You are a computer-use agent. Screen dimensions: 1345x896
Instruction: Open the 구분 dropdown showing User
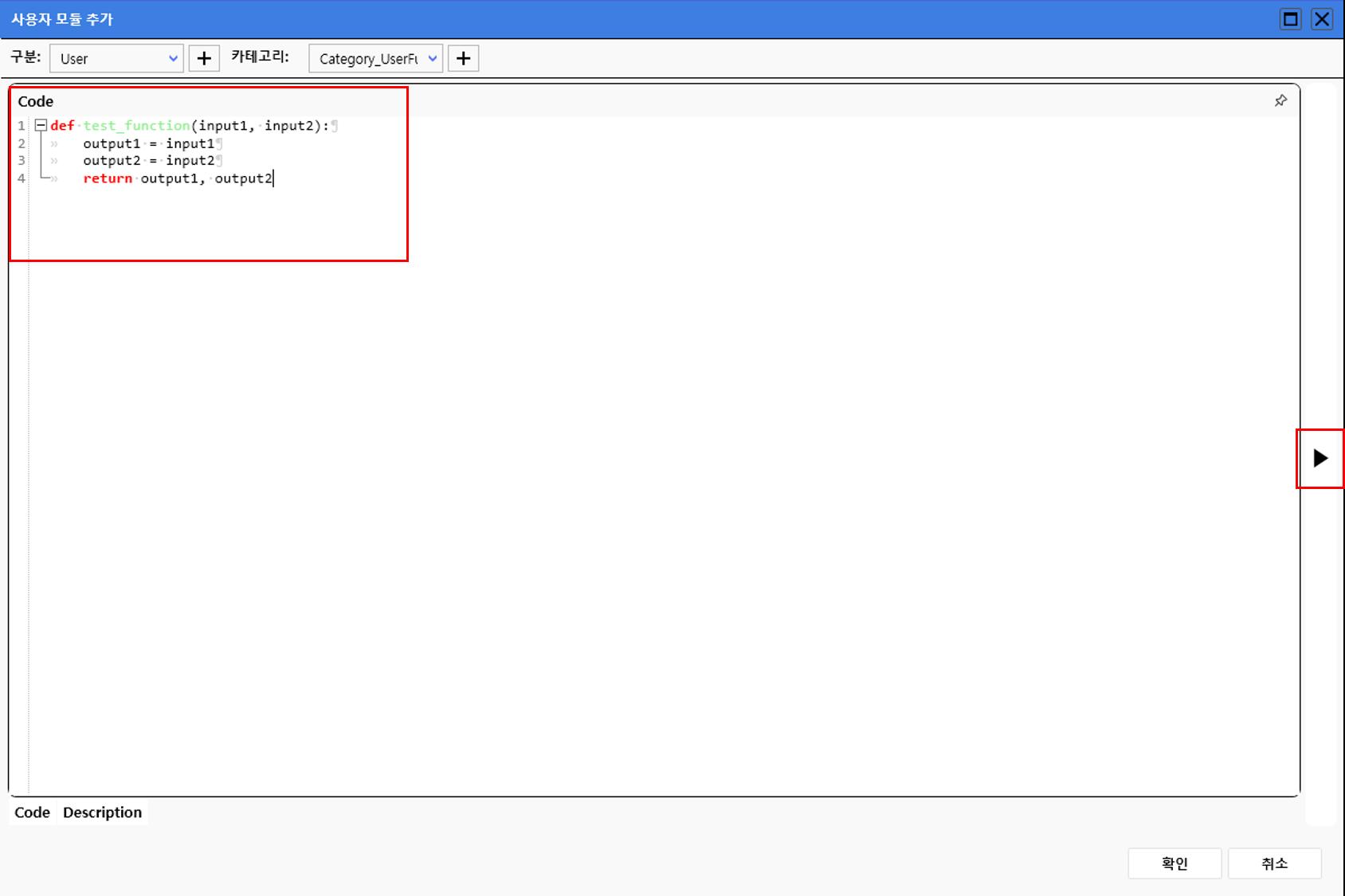[x=116, y=58]
